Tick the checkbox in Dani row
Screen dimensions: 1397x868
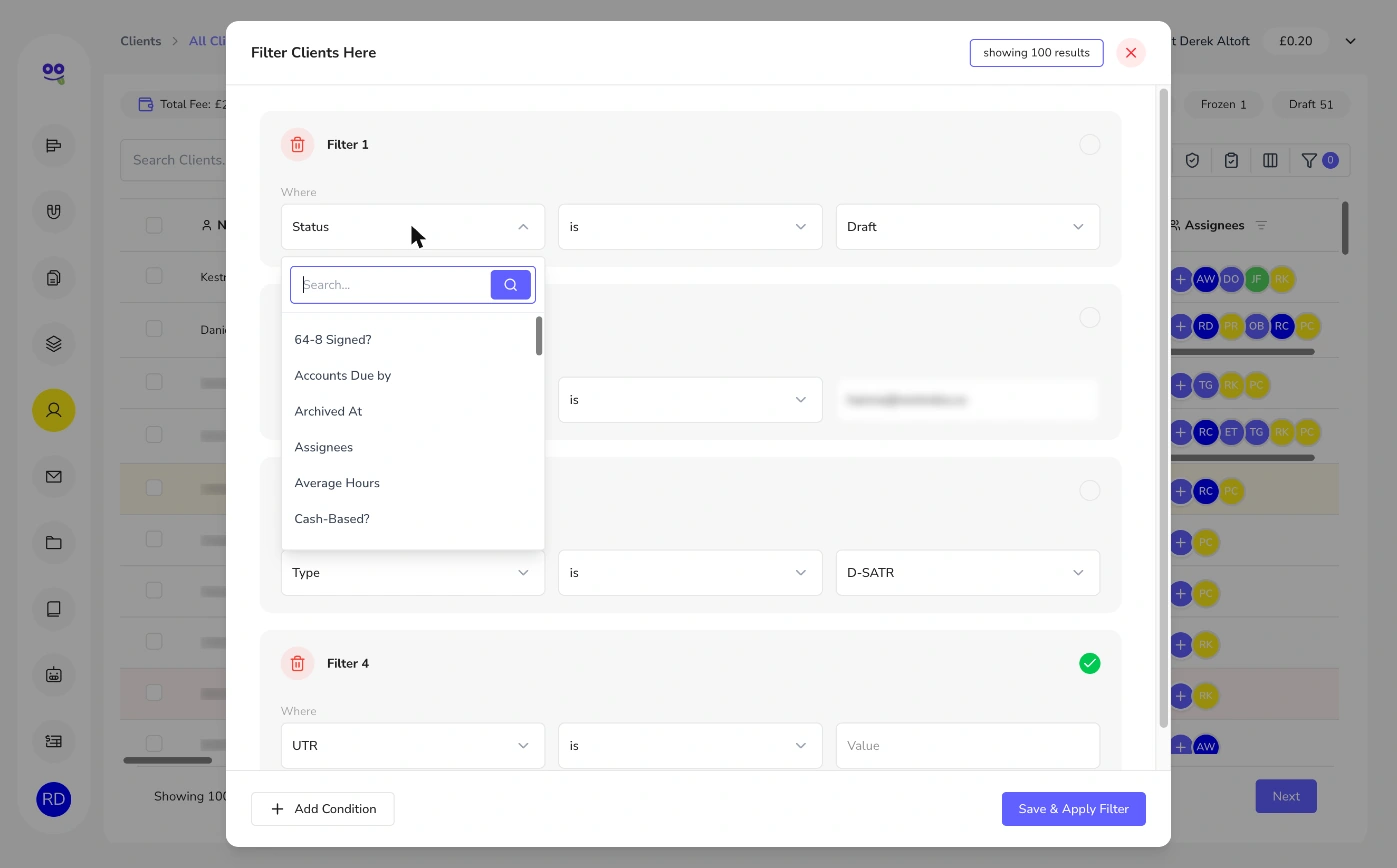pyautogui.click(x=154, y=328)
